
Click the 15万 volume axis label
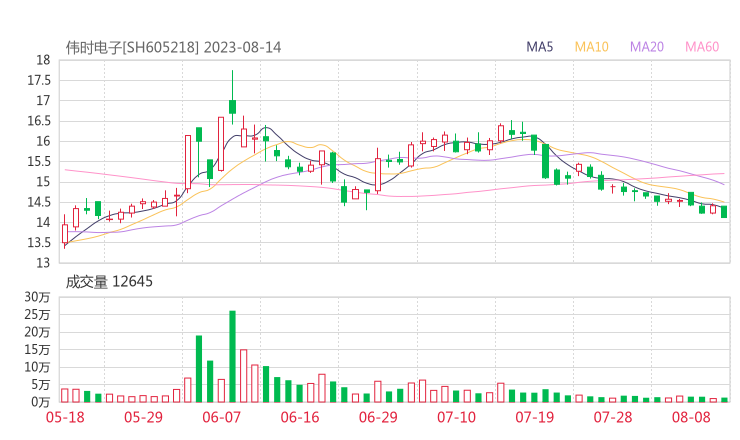(x=37, y=349)
